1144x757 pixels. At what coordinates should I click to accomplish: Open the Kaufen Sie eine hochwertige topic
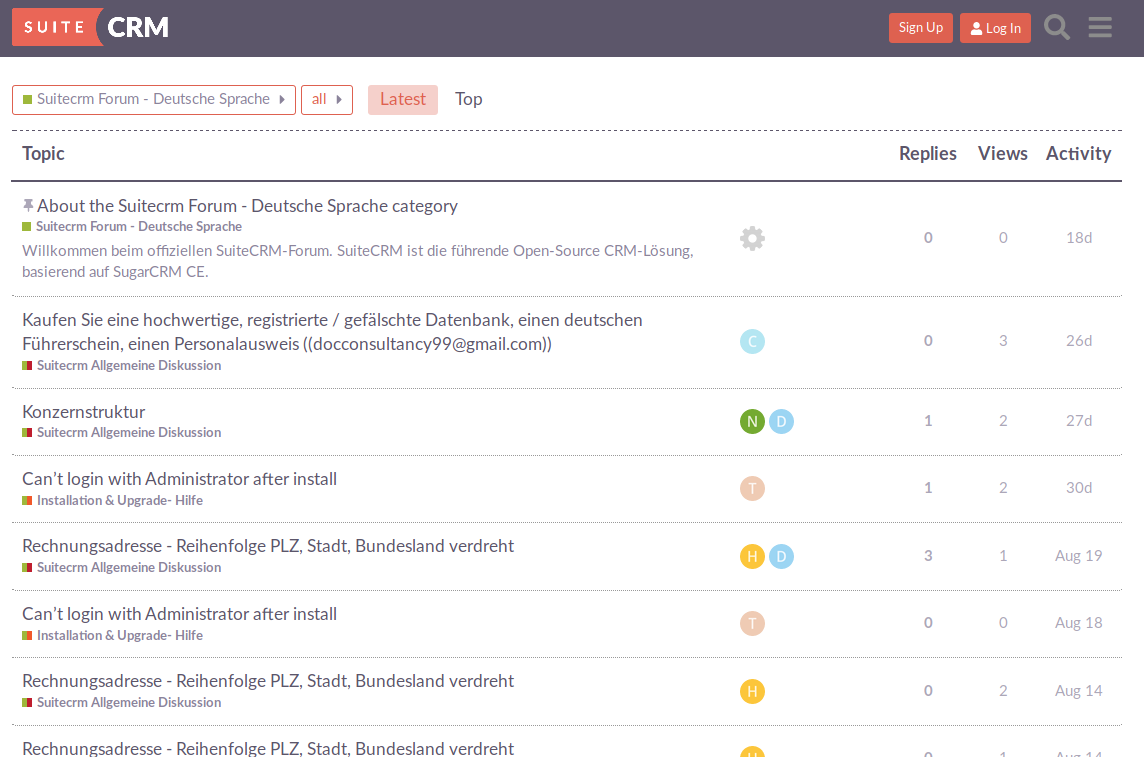click(332, 332)
